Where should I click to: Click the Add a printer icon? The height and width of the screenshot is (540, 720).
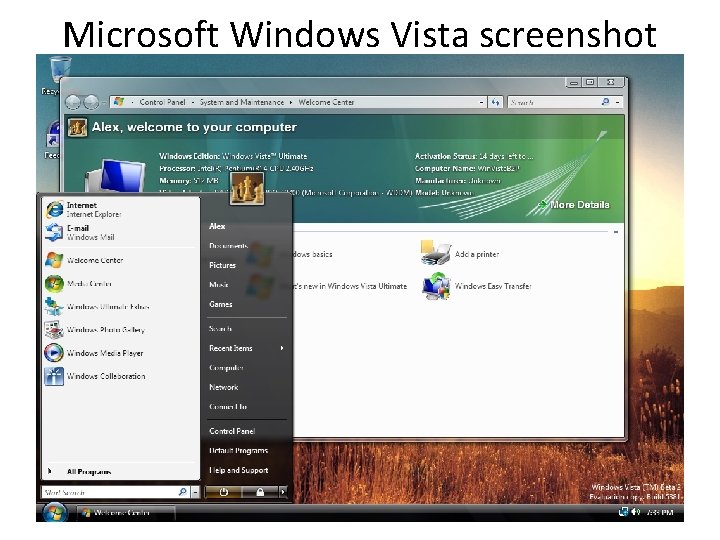pos(435,253)
